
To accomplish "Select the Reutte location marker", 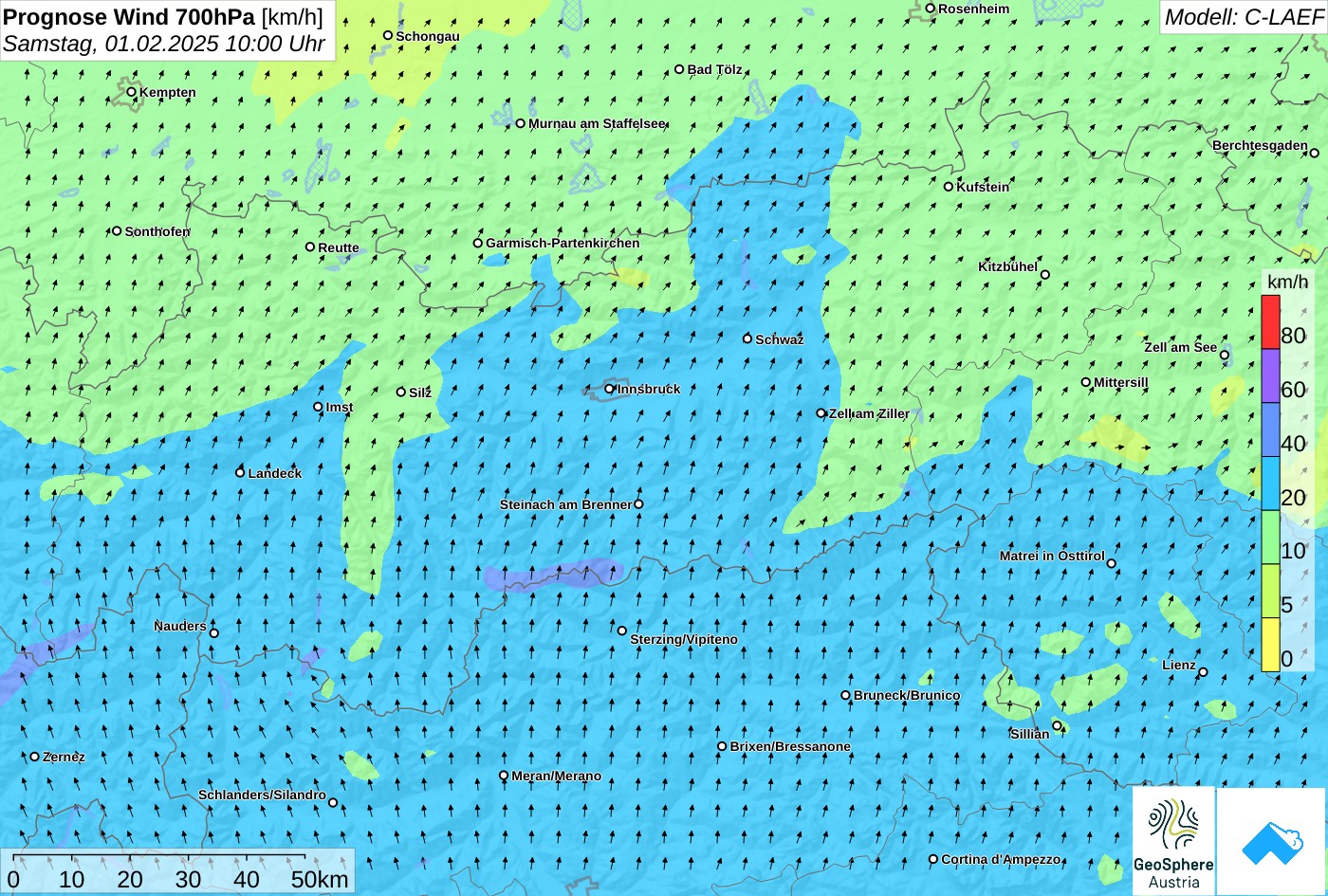I will point(310,247).
